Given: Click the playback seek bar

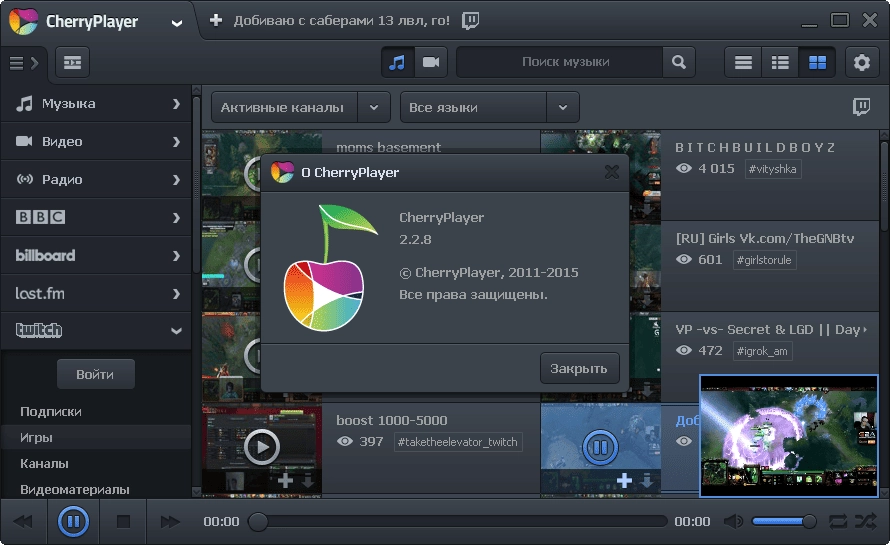Looking at the screenshot, I should tap(459, 521).
